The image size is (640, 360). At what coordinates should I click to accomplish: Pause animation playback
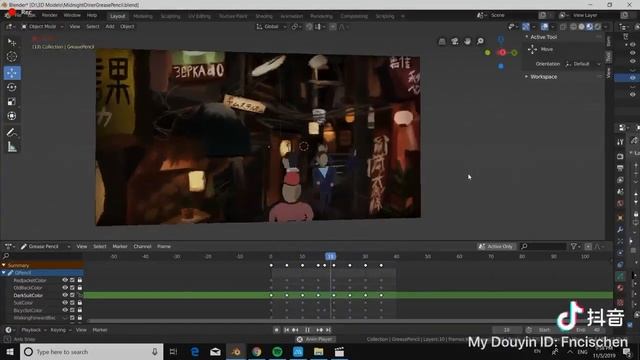[308, 330]
